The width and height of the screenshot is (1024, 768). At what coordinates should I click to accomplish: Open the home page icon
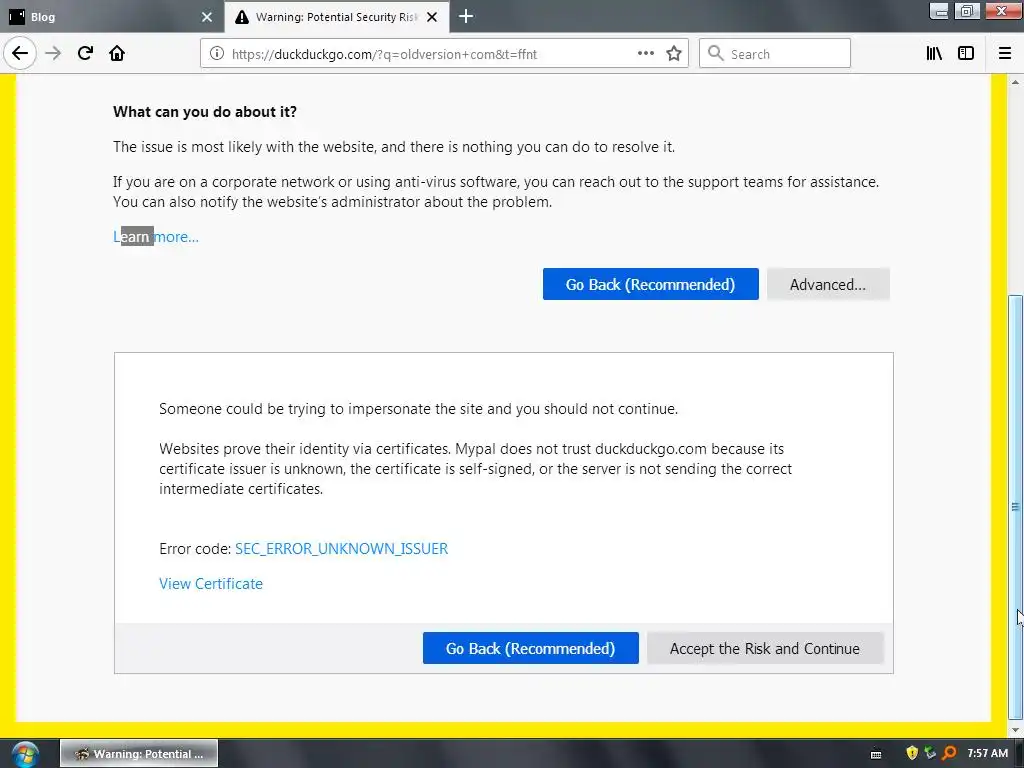[x=117, y=54]
